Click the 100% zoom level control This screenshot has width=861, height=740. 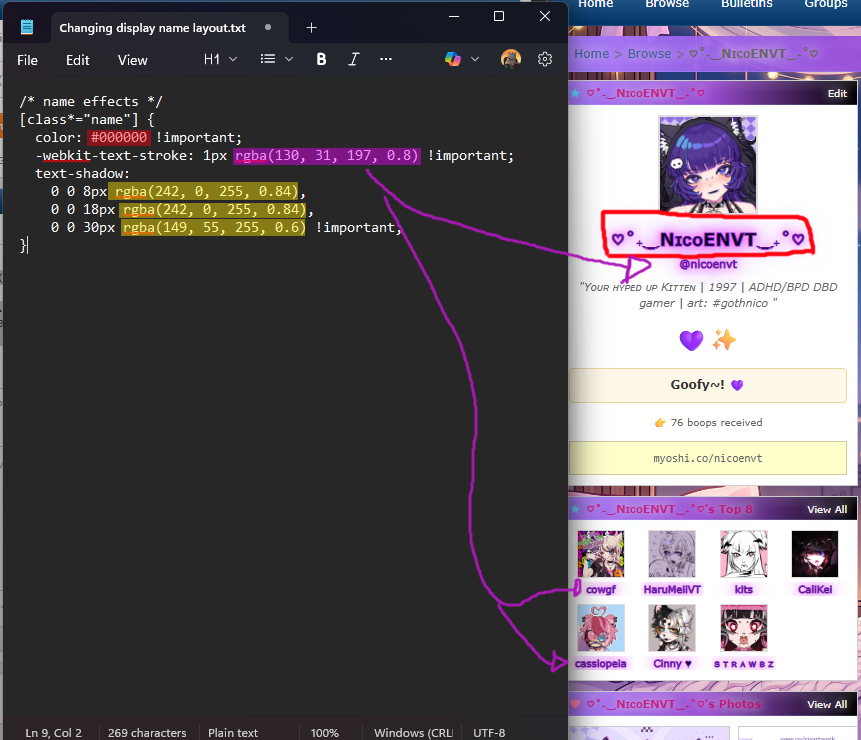(x=325, y=732)
